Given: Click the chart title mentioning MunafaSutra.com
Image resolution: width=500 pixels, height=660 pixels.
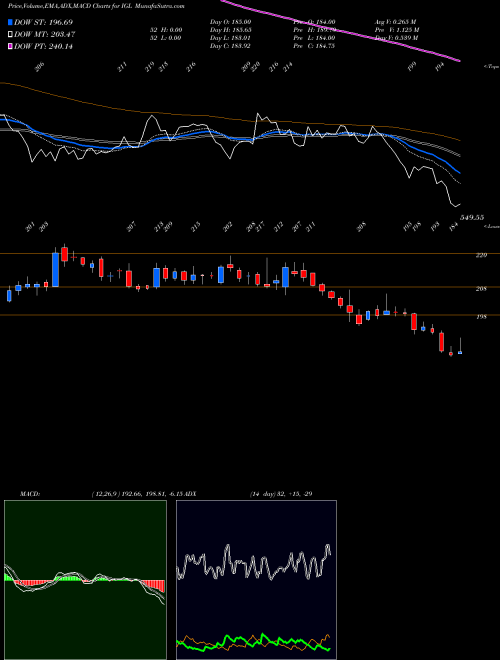Looking at the screenshot, I should point(96,6).
